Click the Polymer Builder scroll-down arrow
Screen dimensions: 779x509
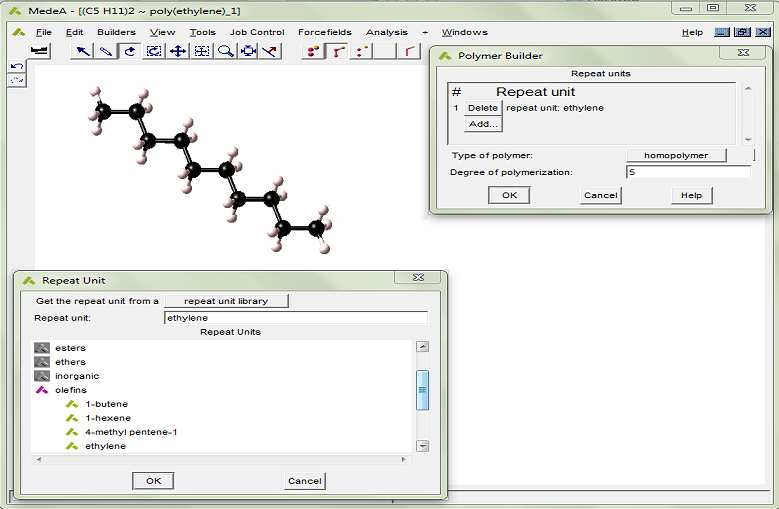tap(748, 140)
